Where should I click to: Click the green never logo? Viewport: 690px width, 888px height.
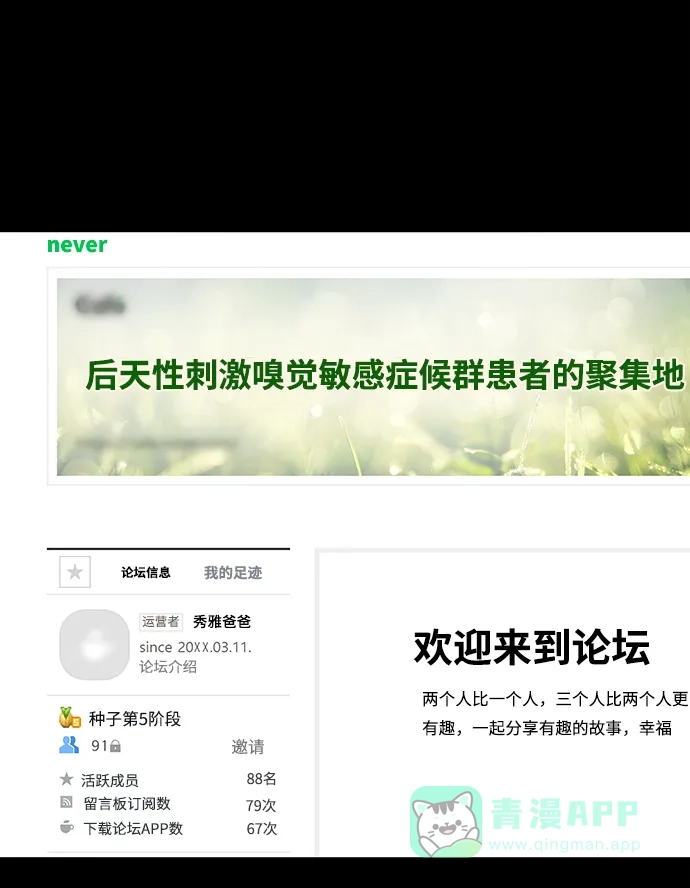pos(77,245)
